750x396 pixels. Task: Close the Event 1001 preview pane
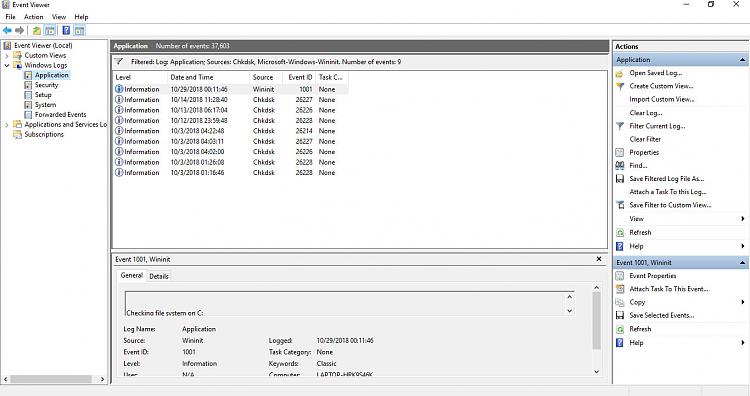599,259
